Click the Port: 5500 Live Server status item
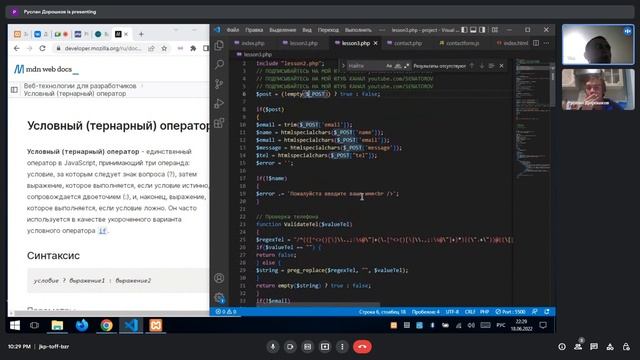 coord(511,312)
